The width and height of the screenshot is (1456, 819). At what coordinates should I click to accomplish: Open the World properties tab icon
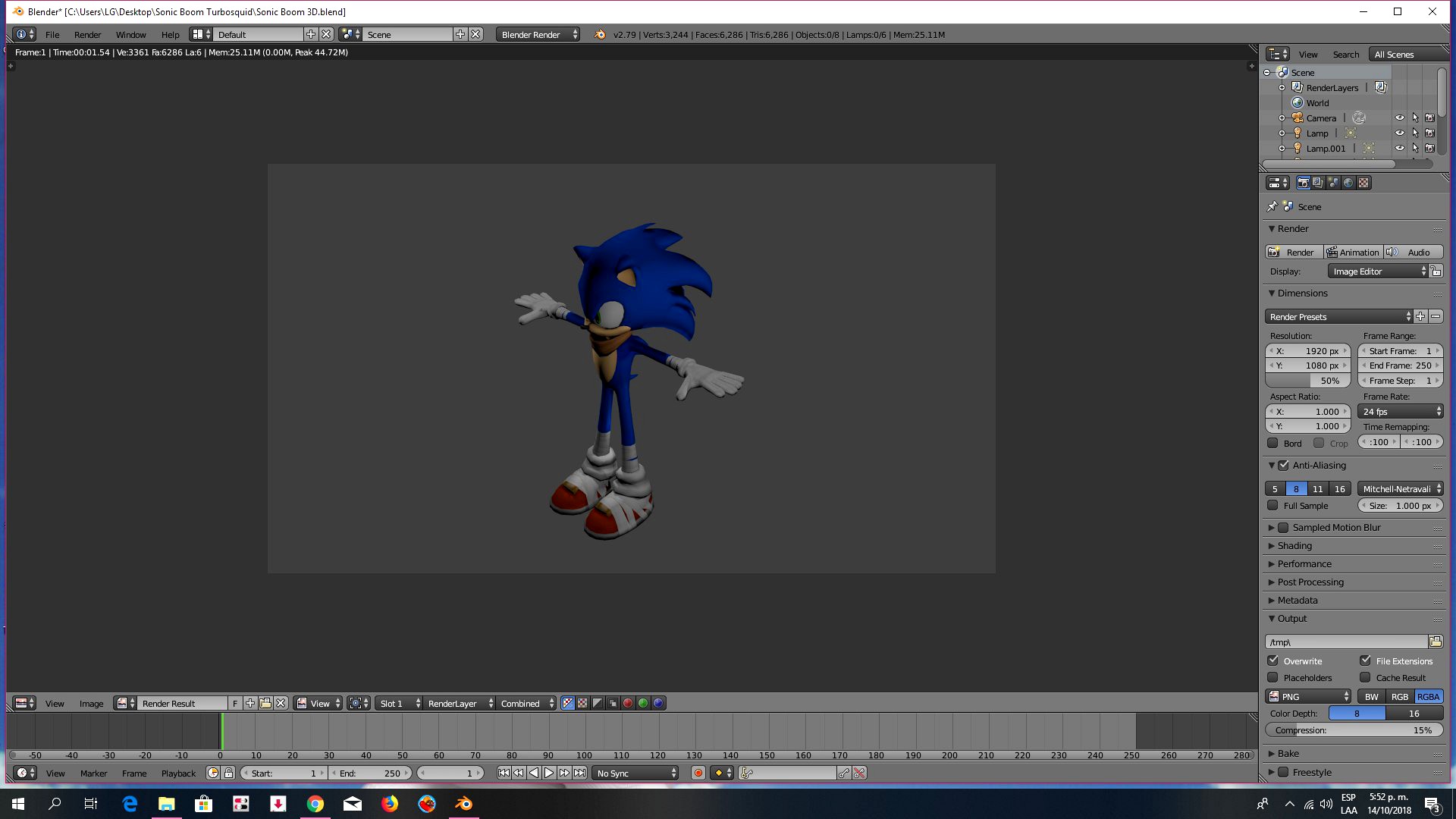point(1348,183)
